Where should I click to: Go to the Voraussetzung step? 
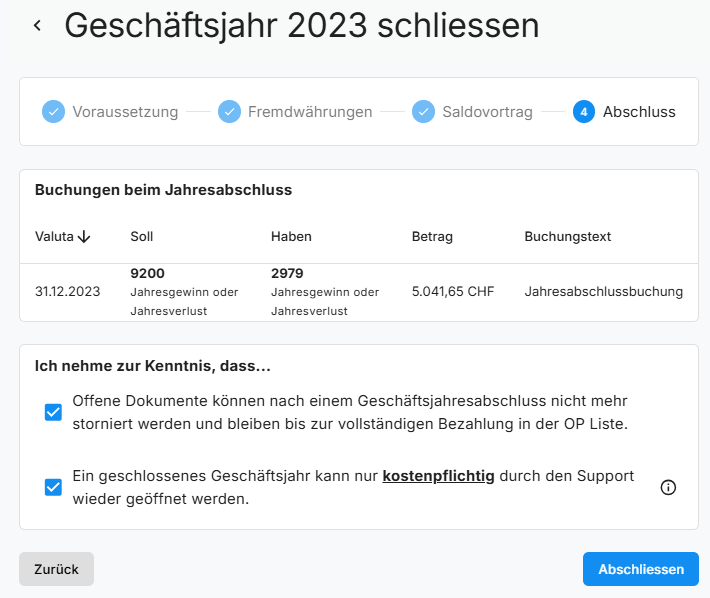click(125, 112)
